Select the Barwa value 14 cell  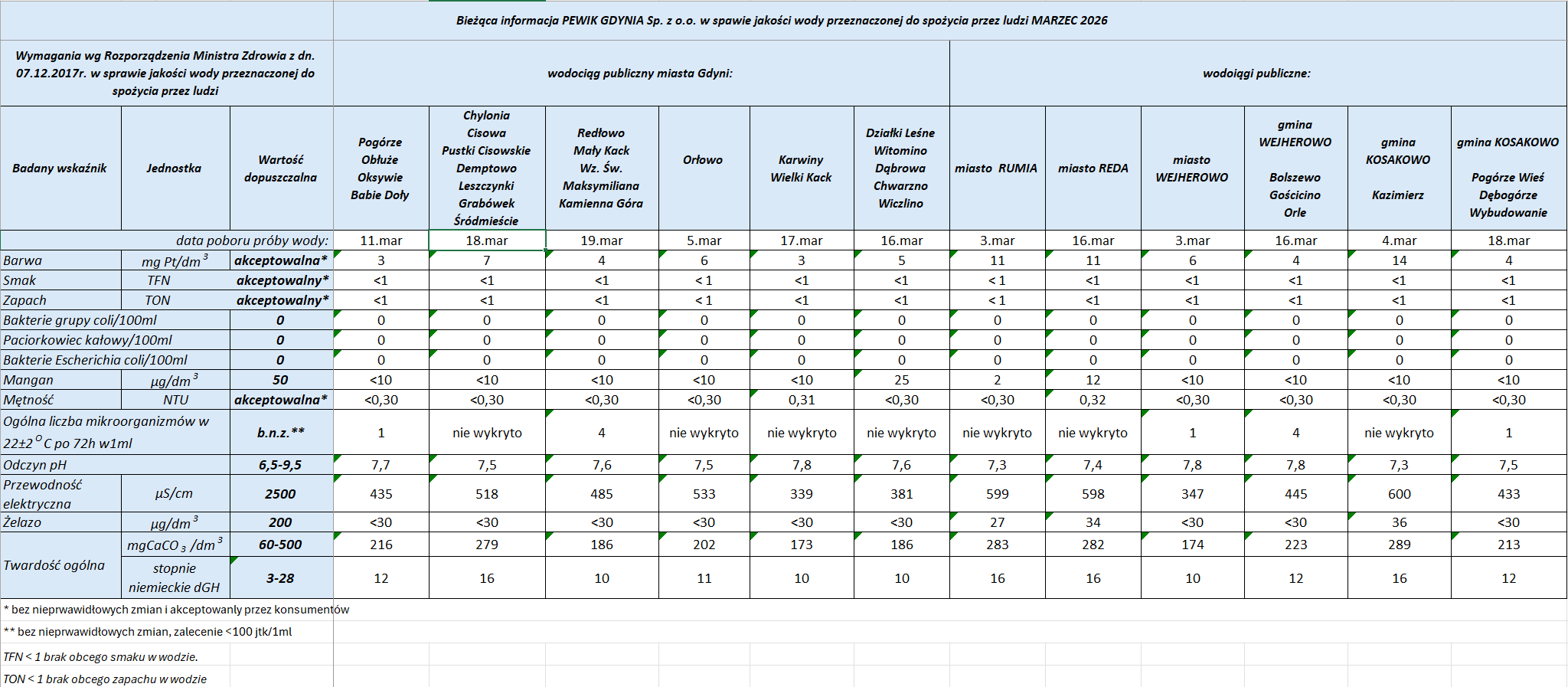(1399, 260)
